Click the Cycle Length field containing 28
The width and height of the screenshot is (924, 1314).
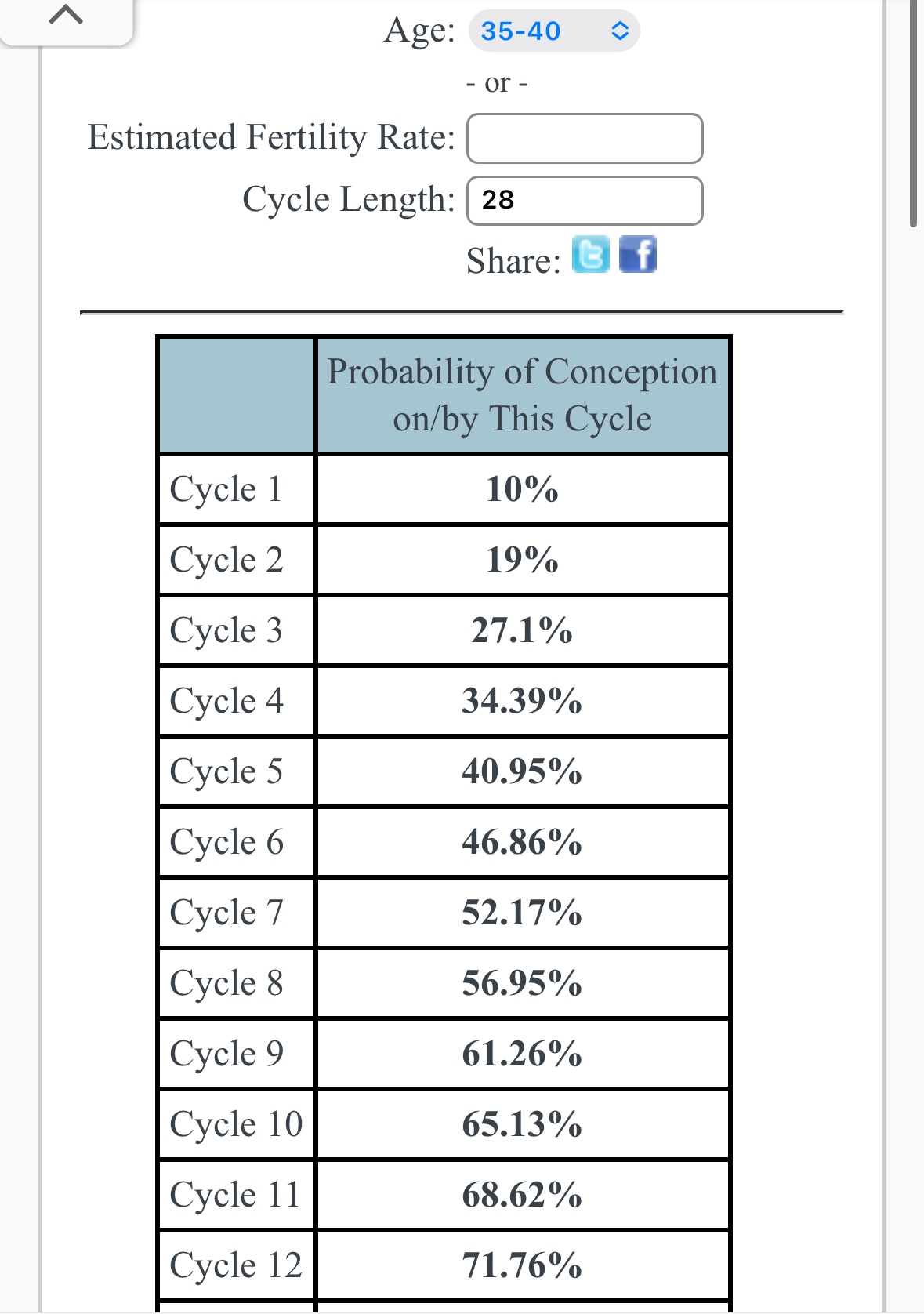click(x=585, y=201)
